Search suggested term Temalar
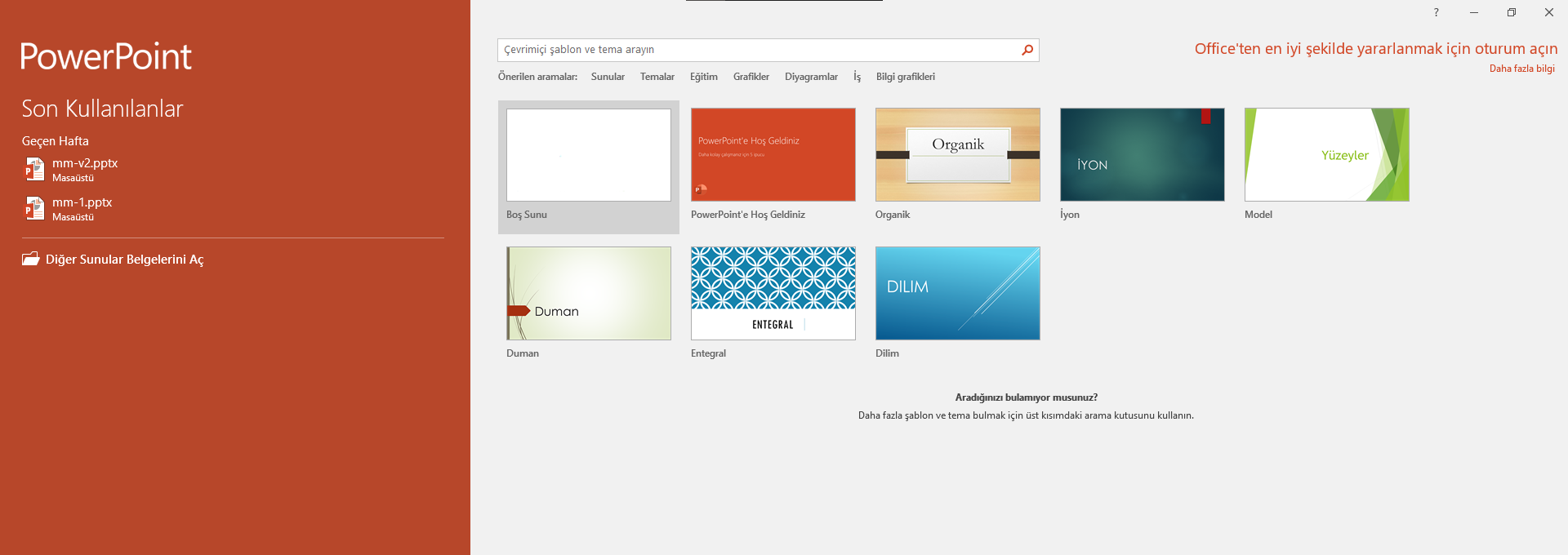The image size is (1568, 555). (657, 77)
